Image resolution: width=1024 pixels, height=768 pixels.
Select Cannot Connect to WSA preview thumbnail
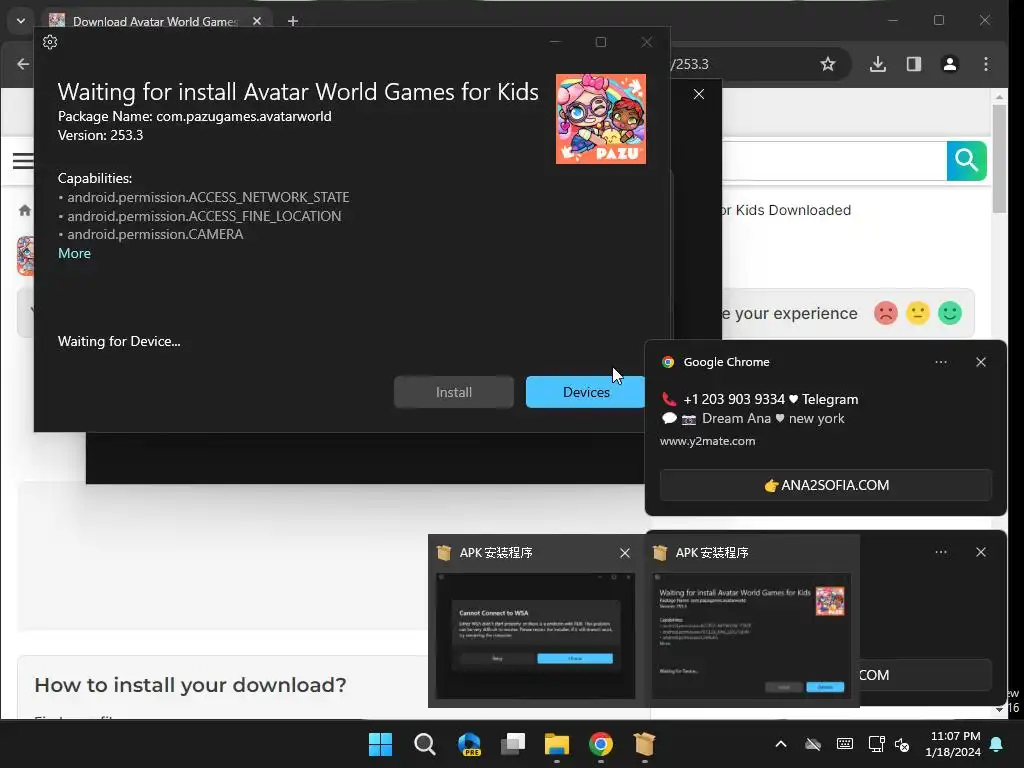click(536, 635)
